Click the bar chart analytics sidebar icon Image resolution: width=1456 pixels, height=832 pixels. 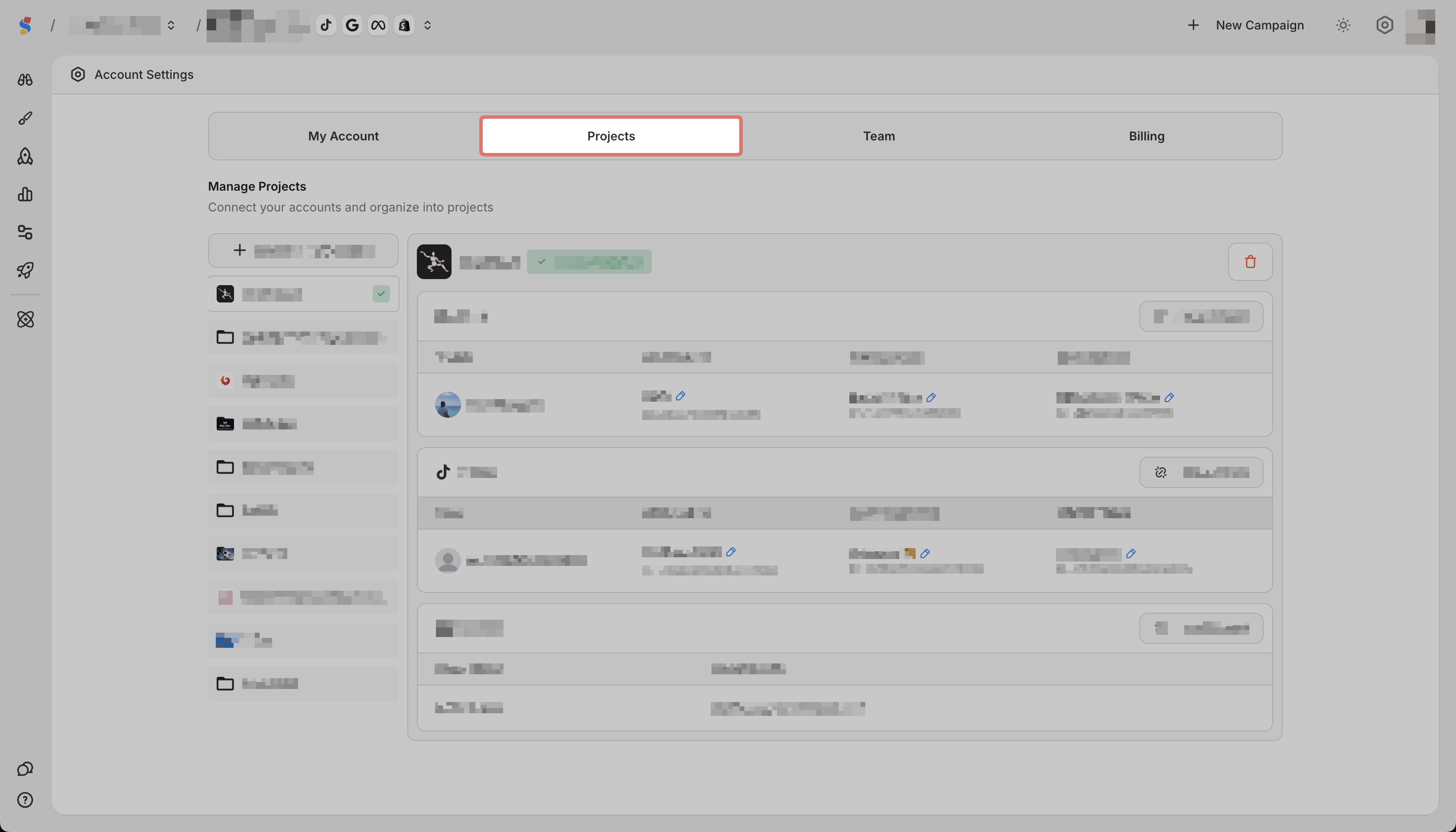(25, 194)
